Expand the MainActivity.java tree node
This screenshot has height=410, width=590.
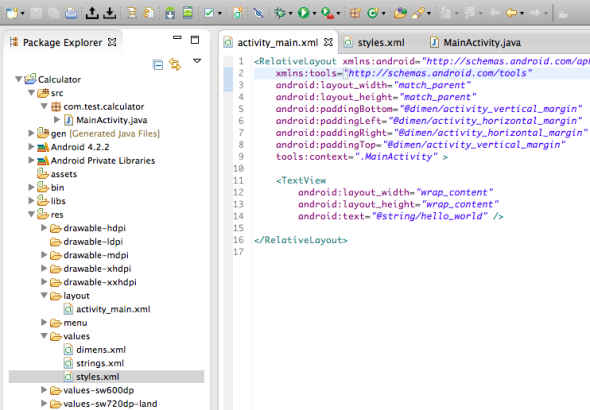click(57, 120)
